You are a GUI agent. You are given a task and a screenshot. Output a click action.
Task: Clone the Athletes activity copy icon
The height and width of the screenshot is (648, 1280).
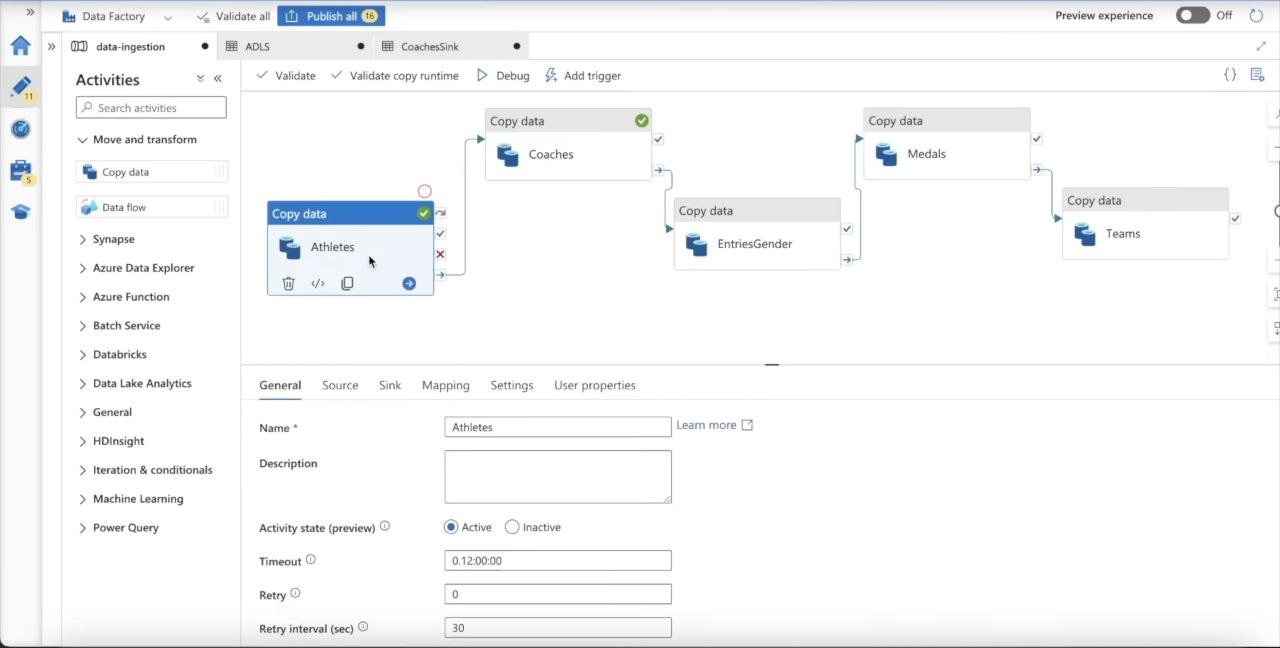pyautogui.click(x=347, y=284)
